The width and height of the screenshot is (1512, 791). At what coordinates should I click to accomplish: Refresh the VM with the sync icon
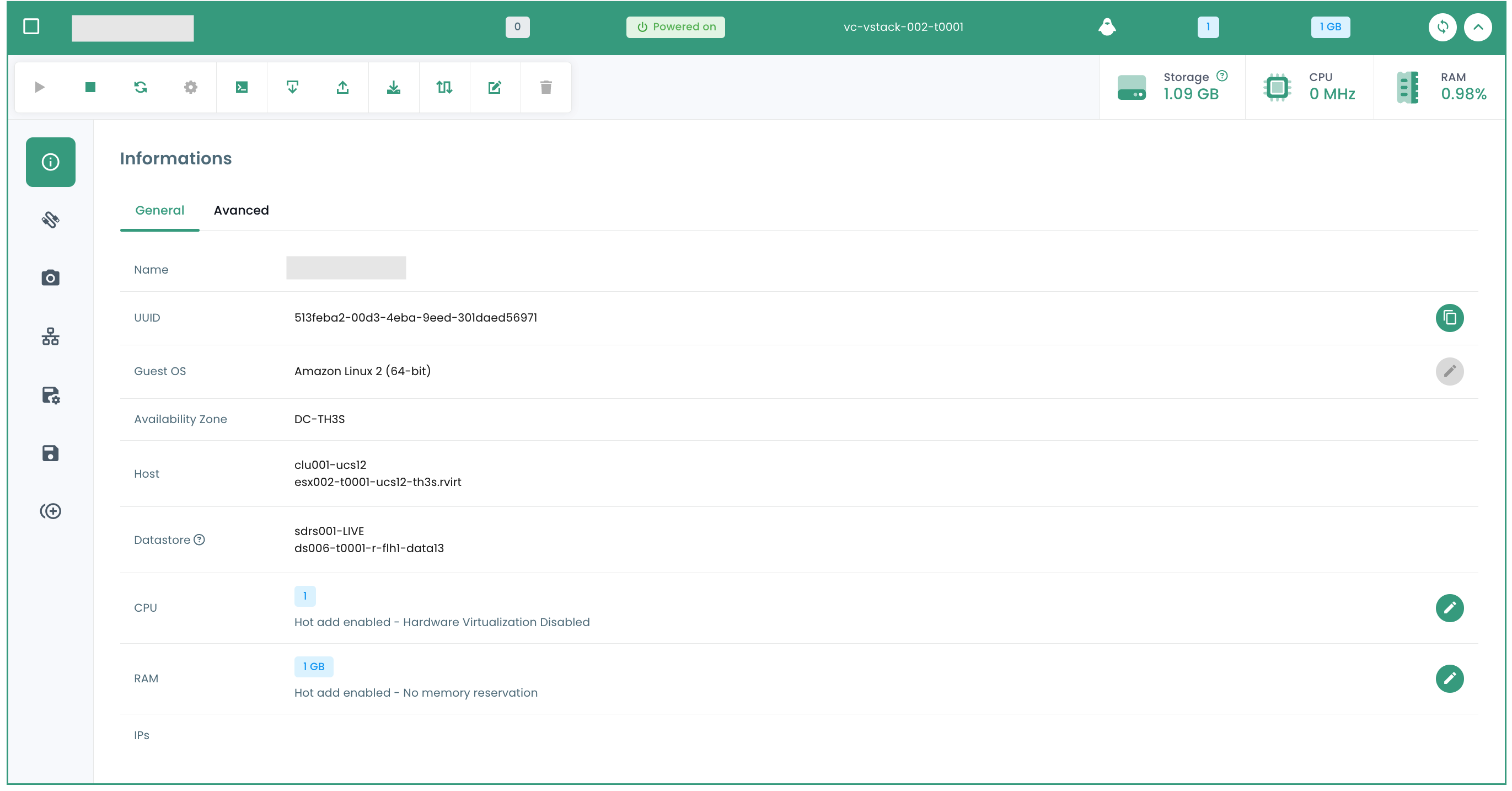coord(1441,27)
